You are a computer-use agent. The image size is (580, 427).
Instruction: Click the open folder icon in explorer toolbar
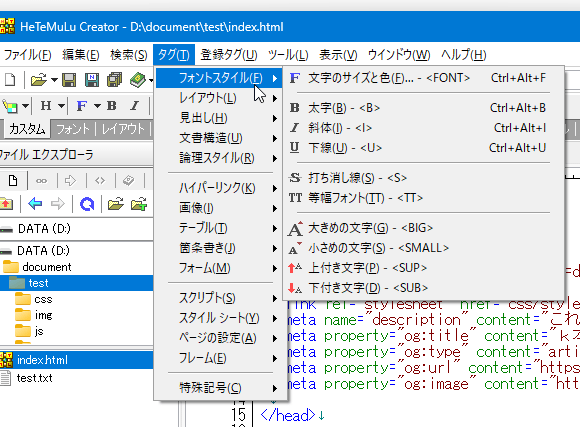click(x=116, y=204)
